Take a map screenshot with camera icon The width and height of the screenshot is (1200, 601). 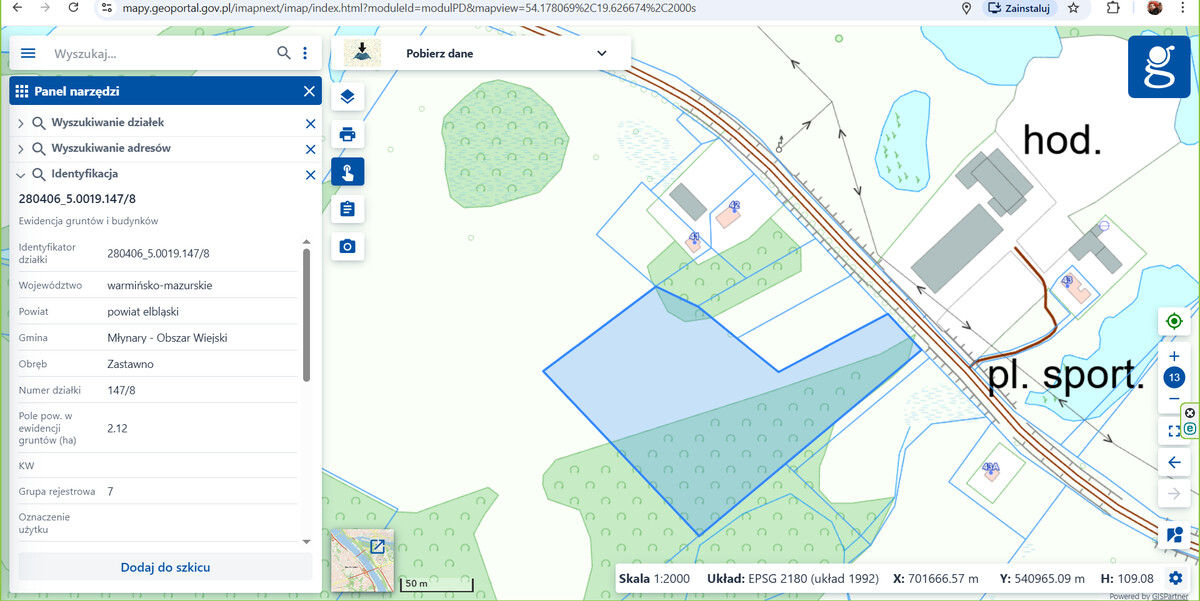pos(347,246)
